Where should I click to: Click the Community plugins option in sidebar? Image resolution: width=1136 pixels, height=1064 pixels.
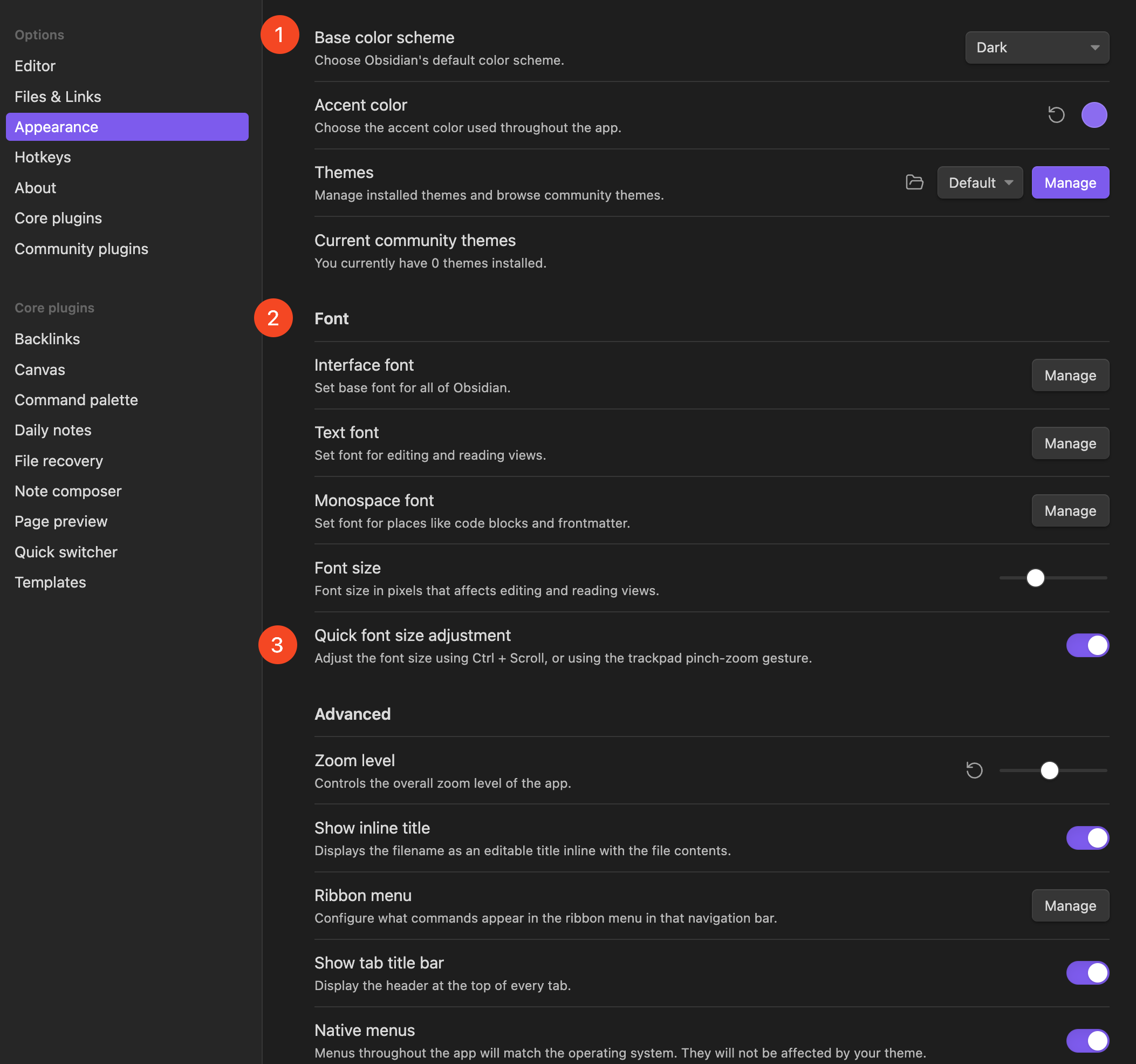(81, 247)
